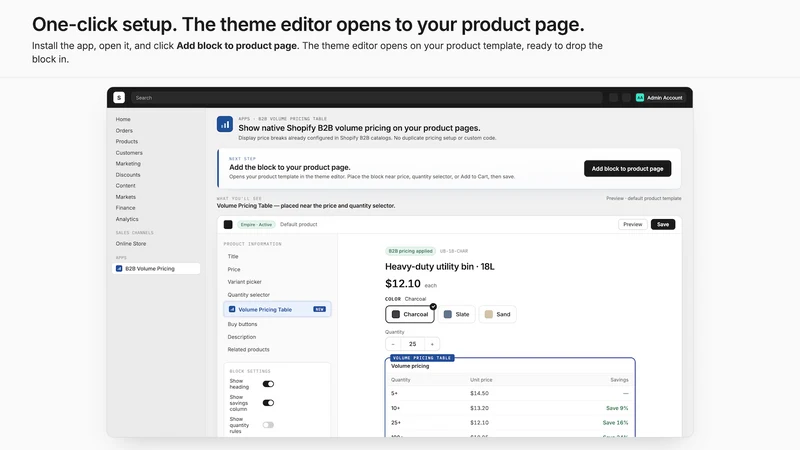The width and height of the screenshot is (800, 450).
Task: Click the B2B pricing applied badge
Action: pyautogui.click(x=410, y=251)
